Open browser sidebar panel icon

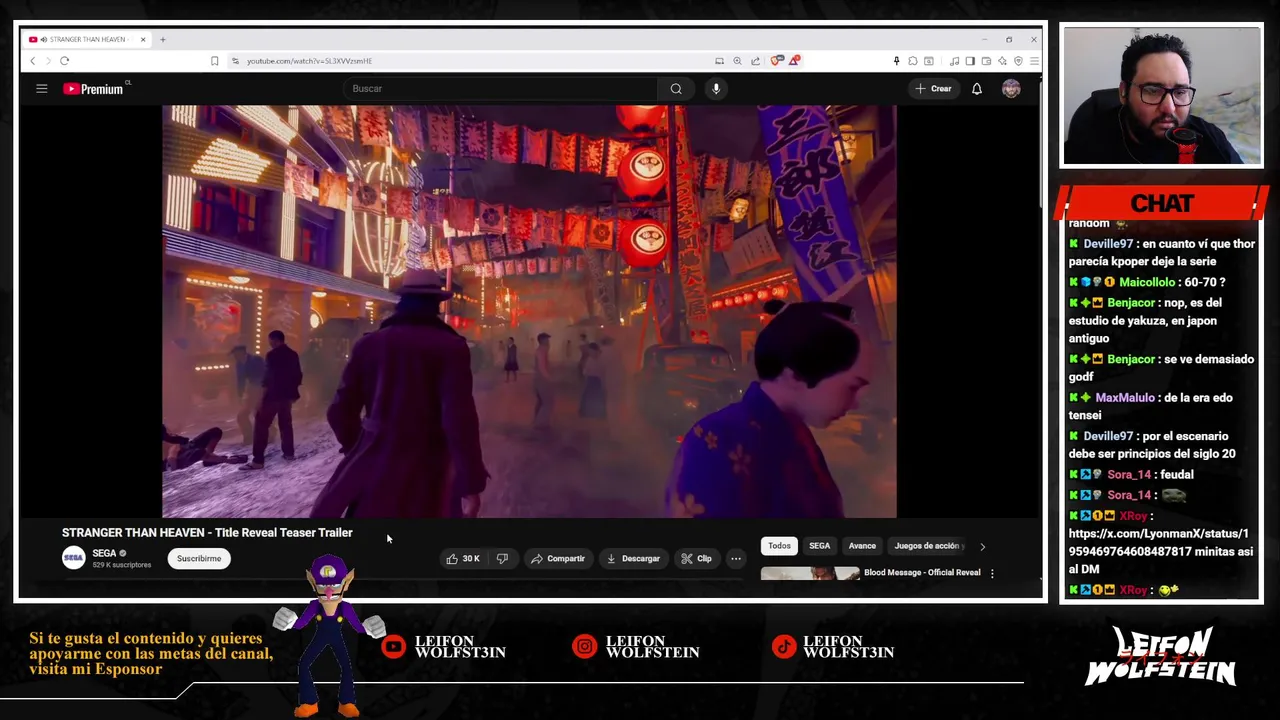pyautogui.click(x=970, y=61)
